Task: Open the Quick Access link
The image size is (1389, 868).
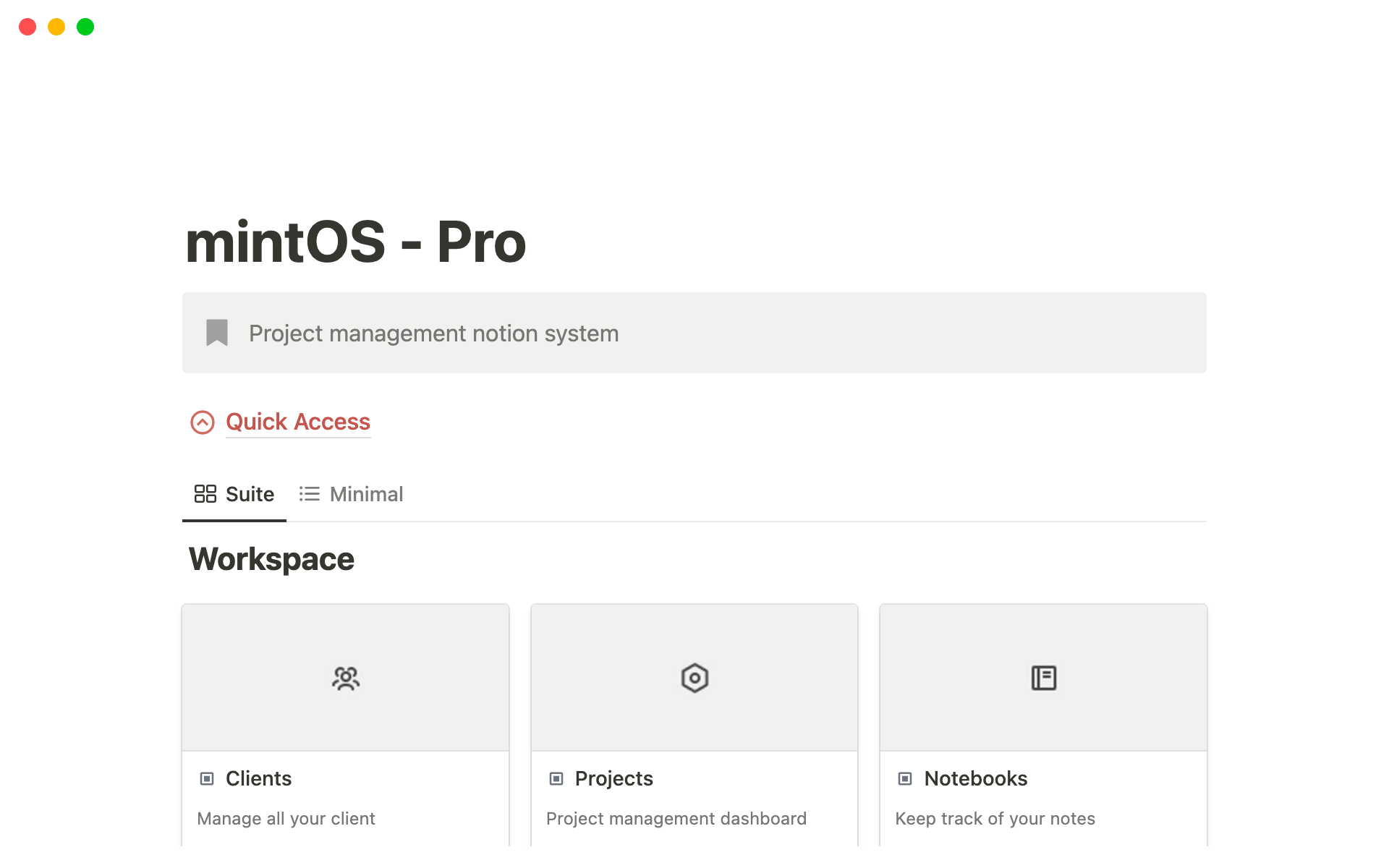Action: point(298,422)
